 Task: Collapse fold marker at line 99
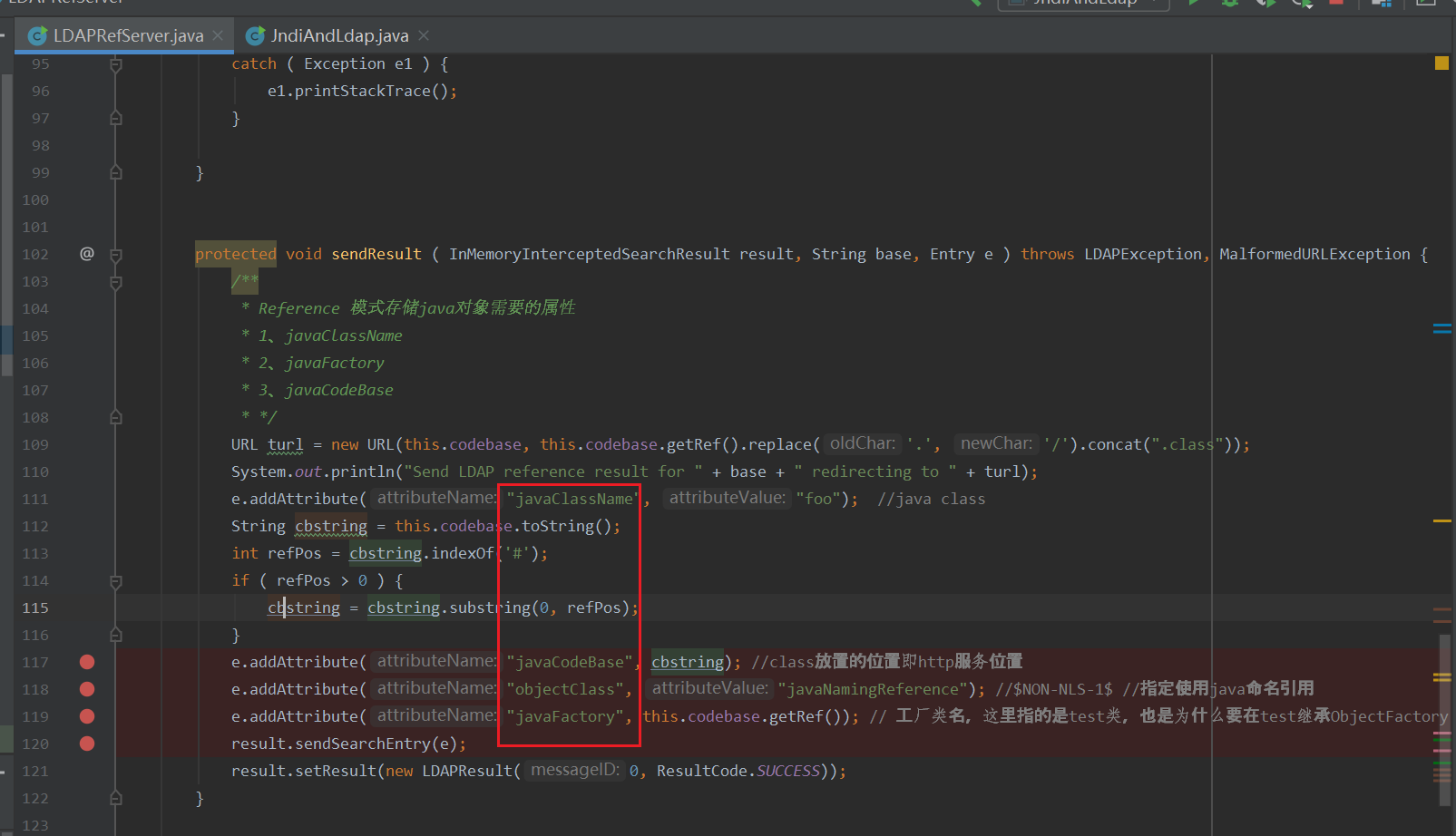click(115, 172)
